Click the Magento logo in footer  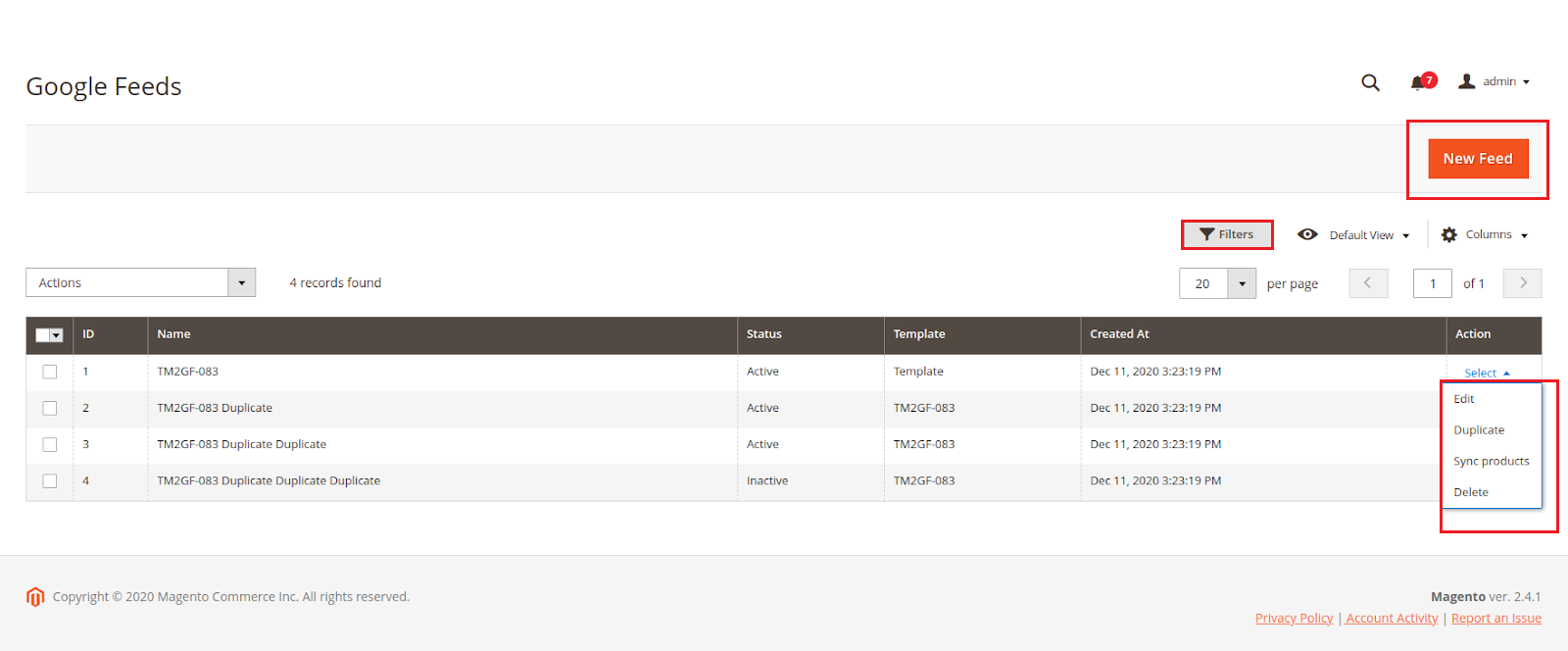tap(35, 597)
